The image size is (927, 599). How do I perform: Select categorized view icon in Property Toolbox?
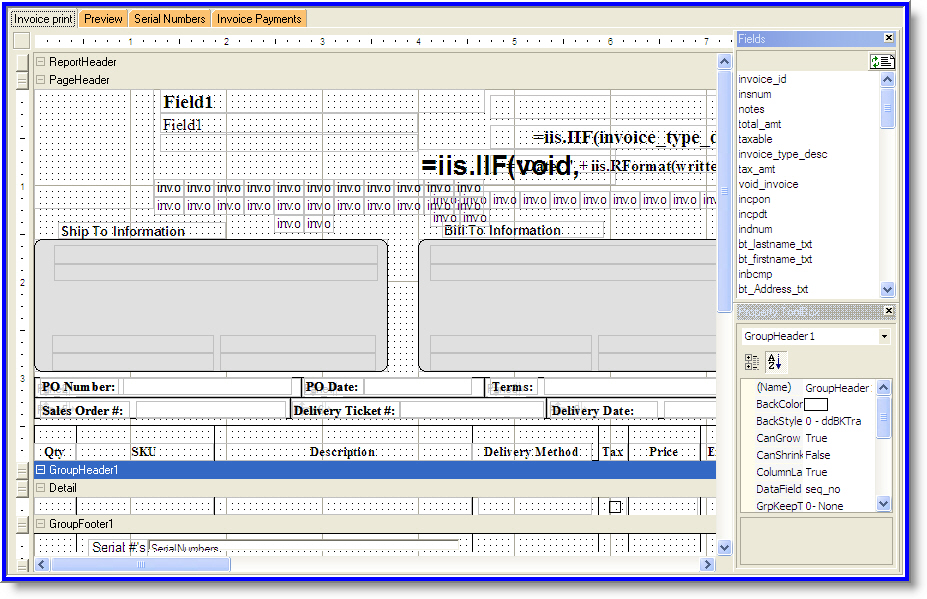coord(753,362)
